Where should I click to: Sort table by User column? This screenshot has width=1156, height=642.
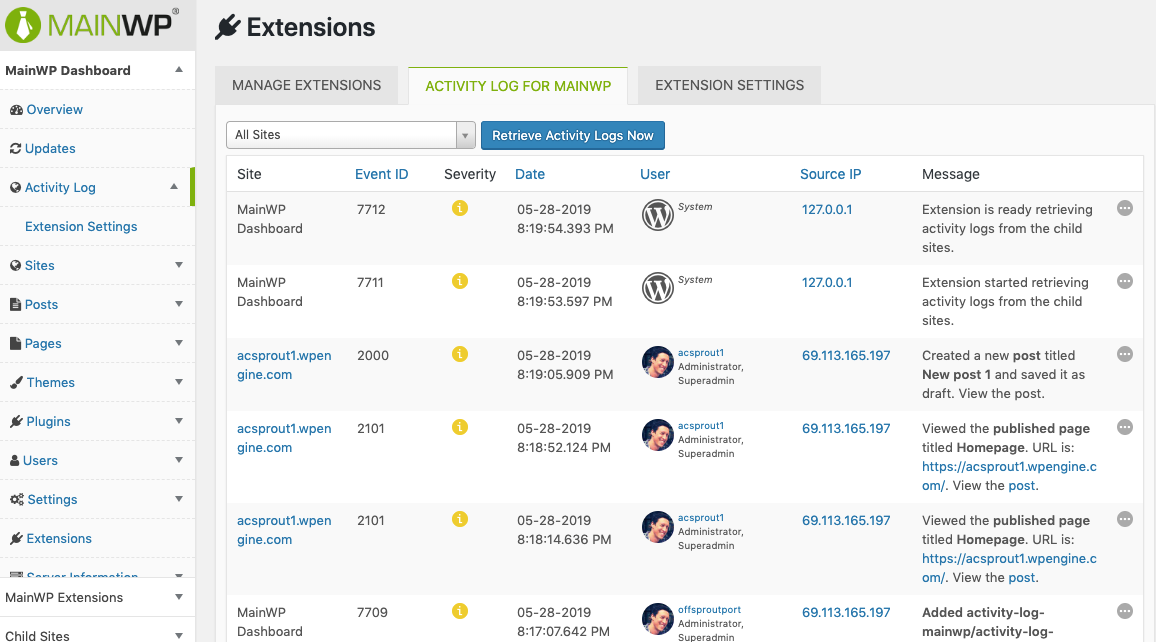655,174
